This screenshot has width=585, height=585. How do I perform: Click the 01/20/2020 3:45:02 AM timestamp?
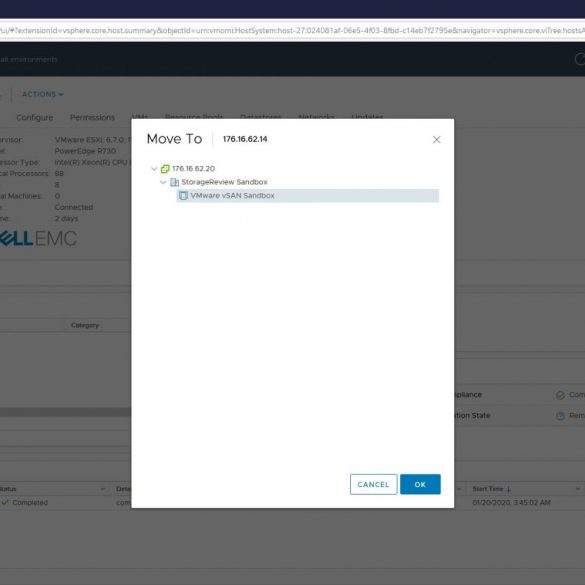(x=512, y=503)
